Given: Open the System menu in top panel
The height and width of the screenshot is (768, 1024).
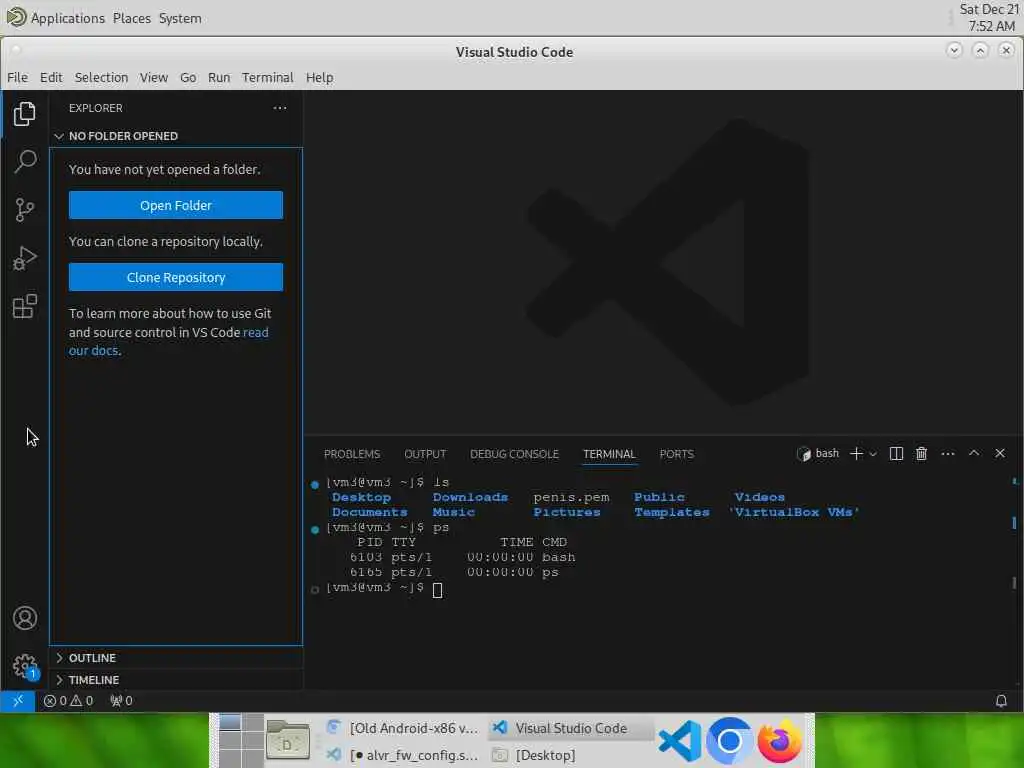Looking at the screenshot, I should [180, 18].
